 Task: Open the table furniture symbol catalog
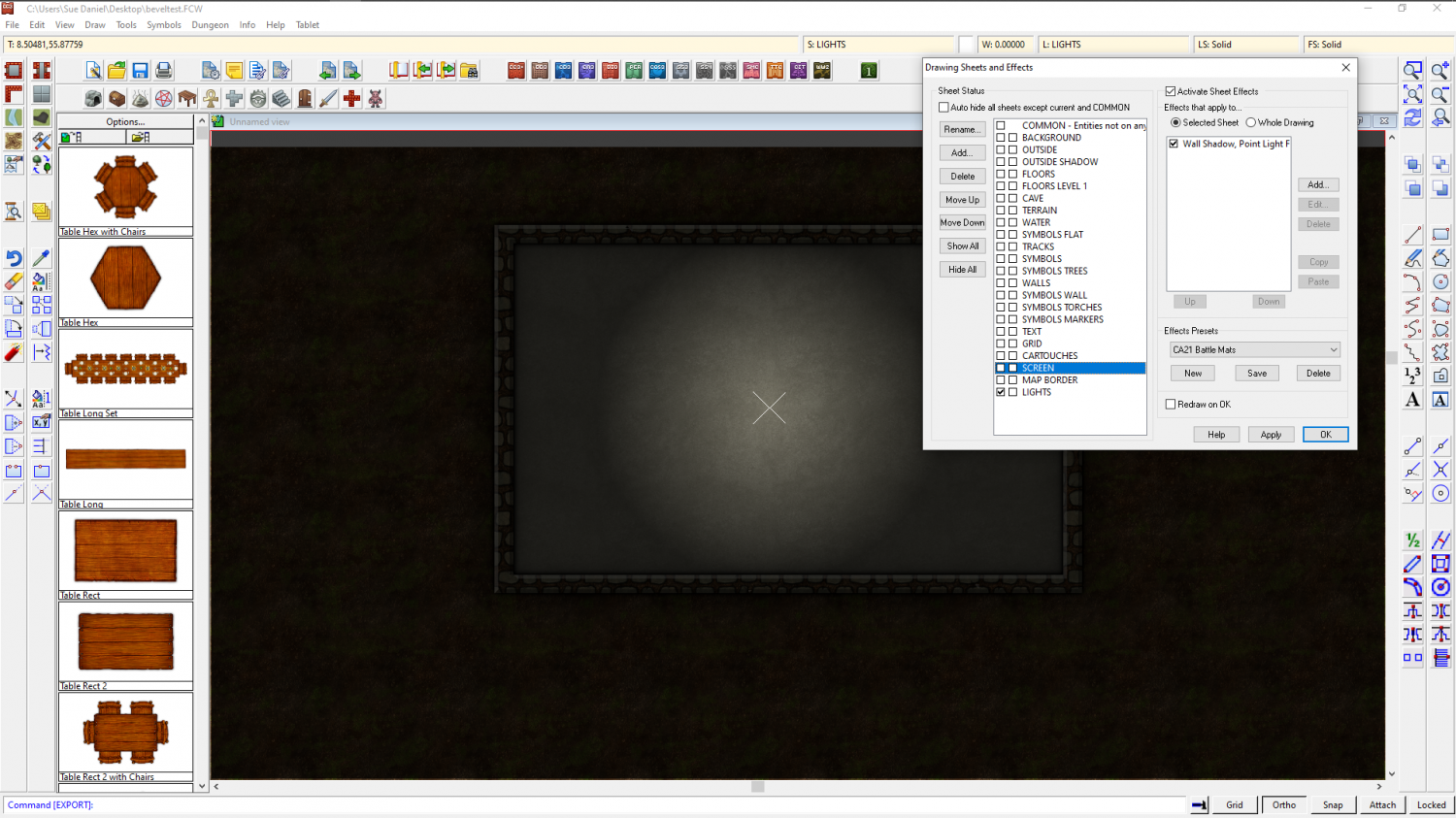pos(187,98)
